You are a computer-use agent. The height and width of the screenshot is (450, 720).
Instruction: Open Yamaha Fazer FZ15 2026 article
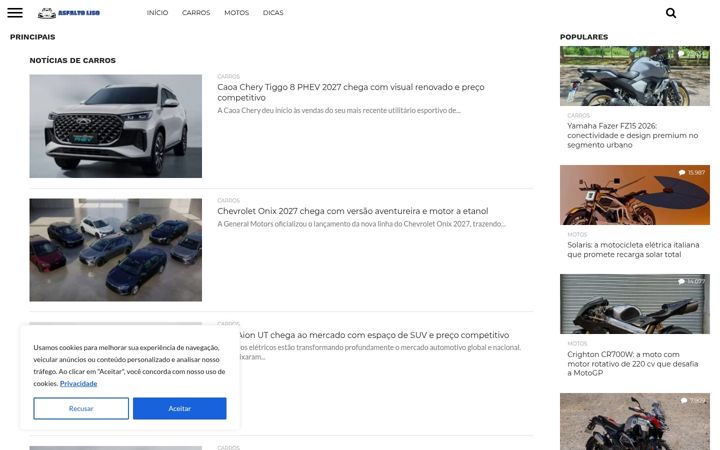(x=632, y=135)
